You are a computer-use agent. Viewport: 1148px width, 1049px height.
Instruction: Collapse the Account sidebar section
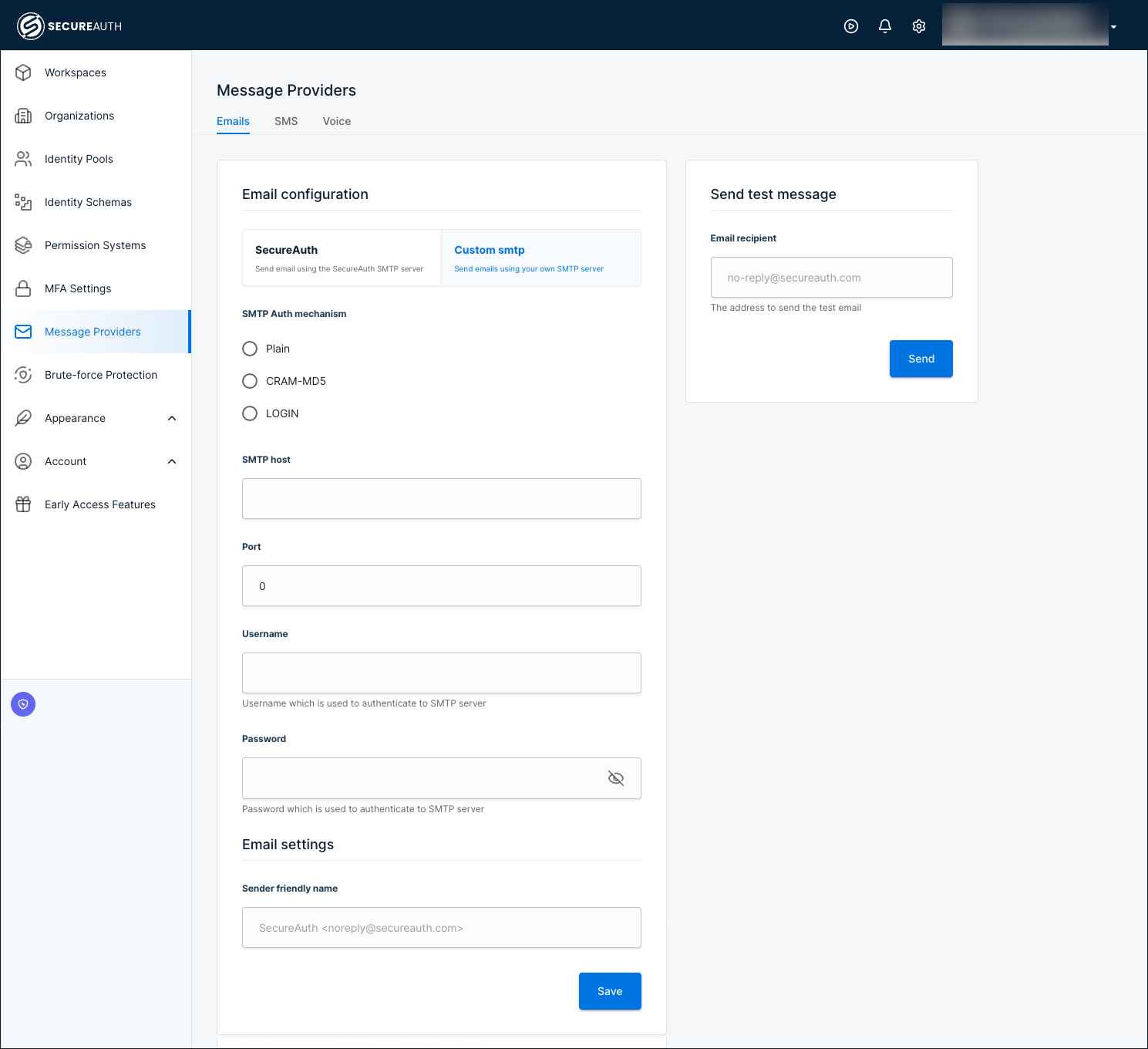tap(171, 461)
